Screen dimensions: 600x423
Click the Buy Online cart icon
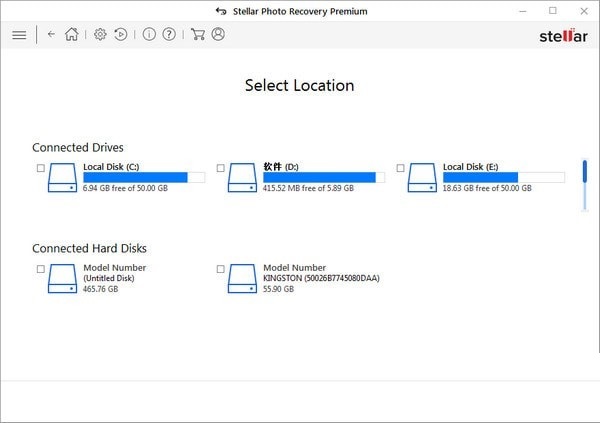coord(198,34)
